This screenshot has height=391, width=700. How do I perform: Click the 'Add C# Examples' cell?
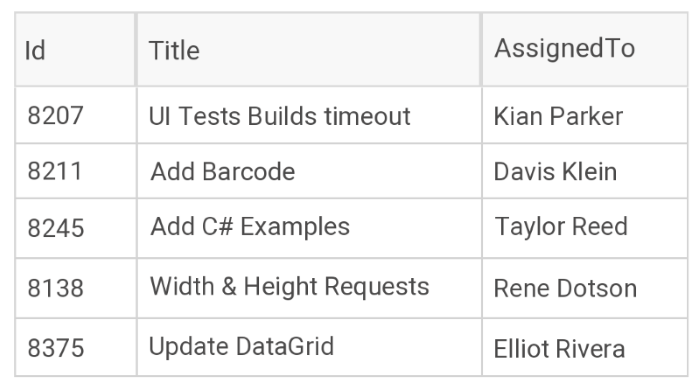[x=309, y=228]
